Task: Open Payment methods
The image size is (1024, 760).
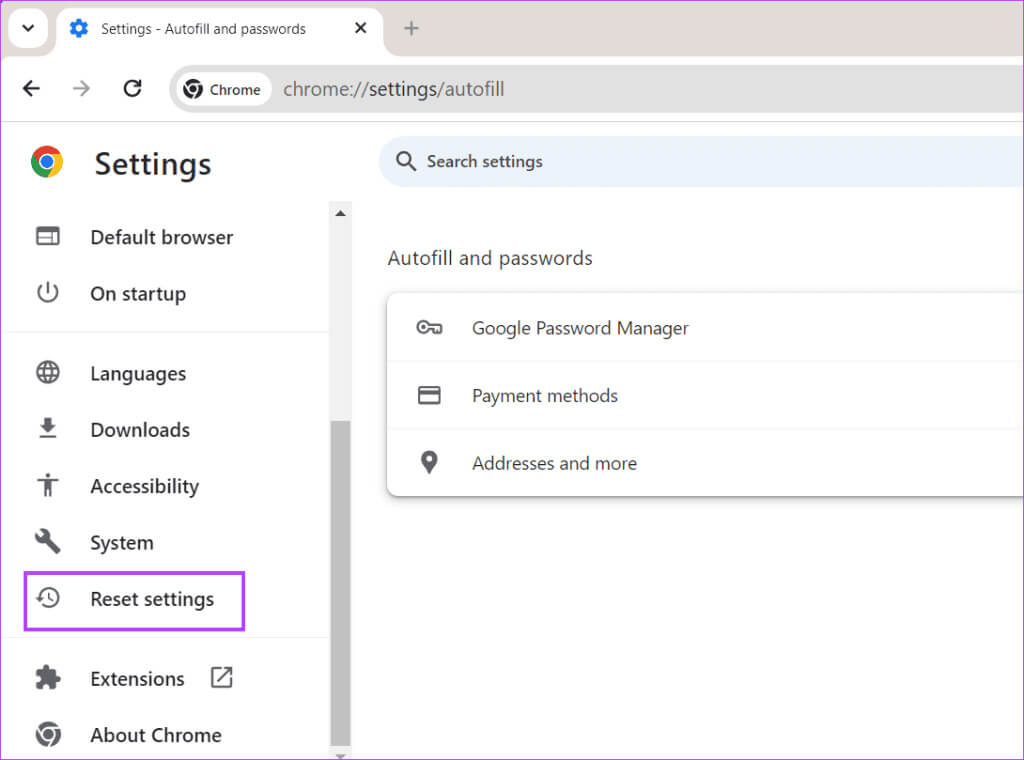Action: tap(705, 395)
